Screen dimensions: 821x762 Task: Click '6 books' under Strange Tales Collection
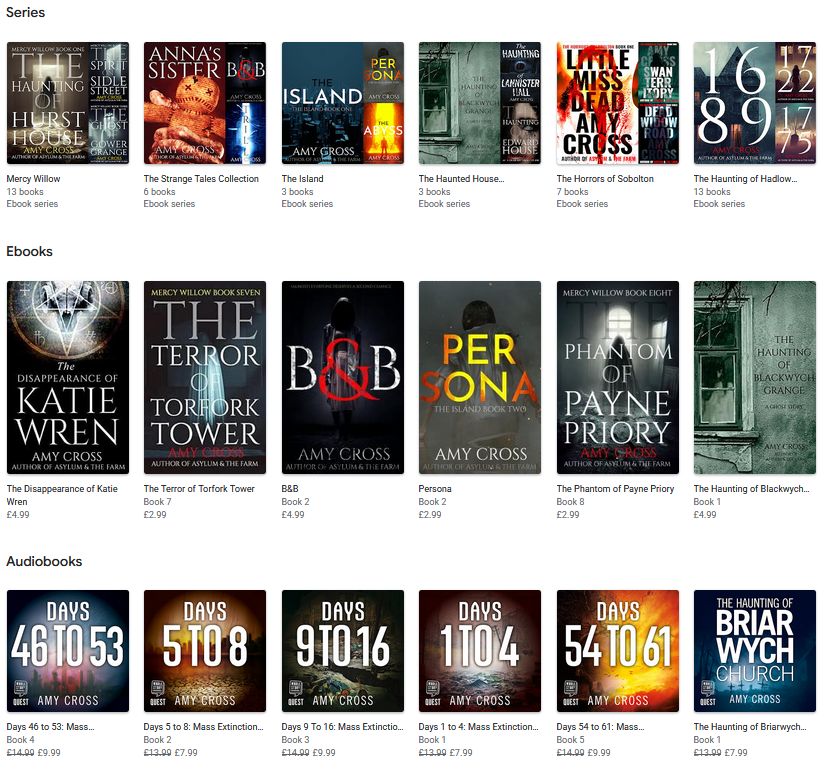160,192
